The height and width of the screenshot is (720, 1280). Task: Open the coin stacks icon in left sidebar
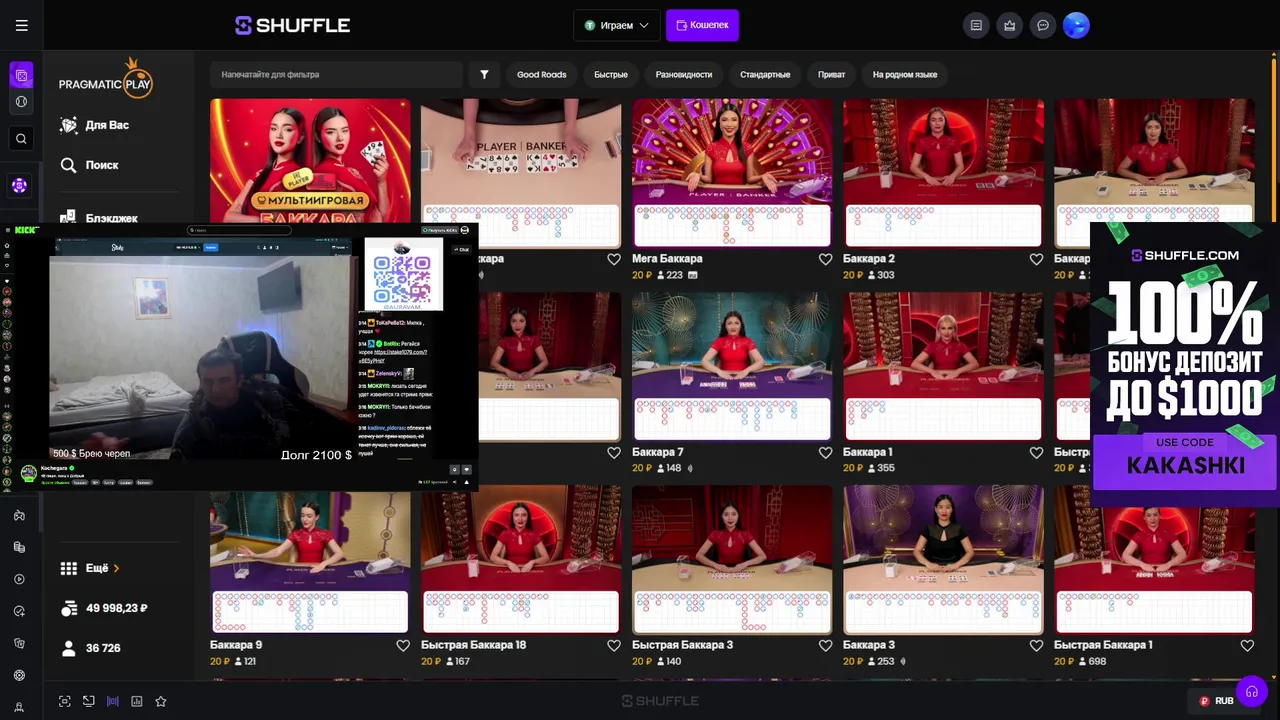(x=19, y=548)
